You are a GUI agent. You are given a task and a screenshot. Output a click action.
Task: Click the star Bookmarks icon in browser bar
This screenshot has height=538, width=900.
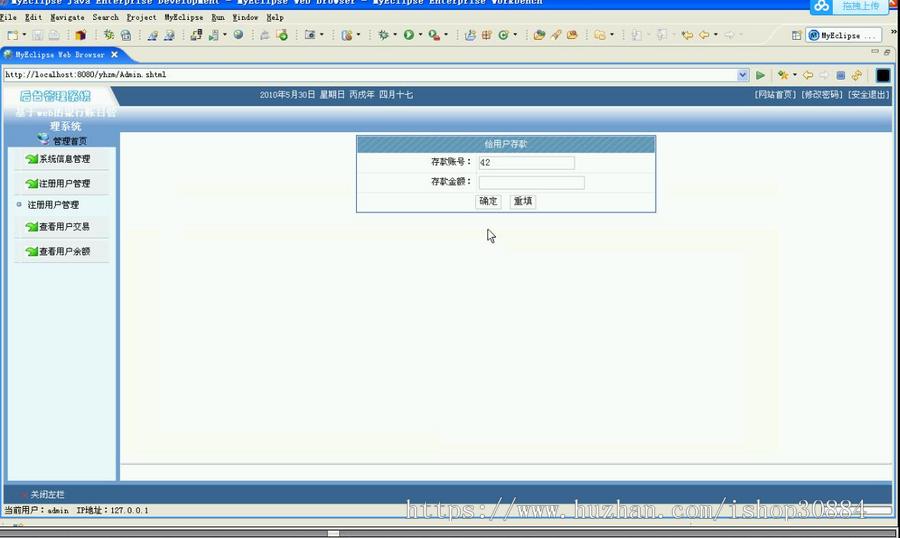pos(783,75)
